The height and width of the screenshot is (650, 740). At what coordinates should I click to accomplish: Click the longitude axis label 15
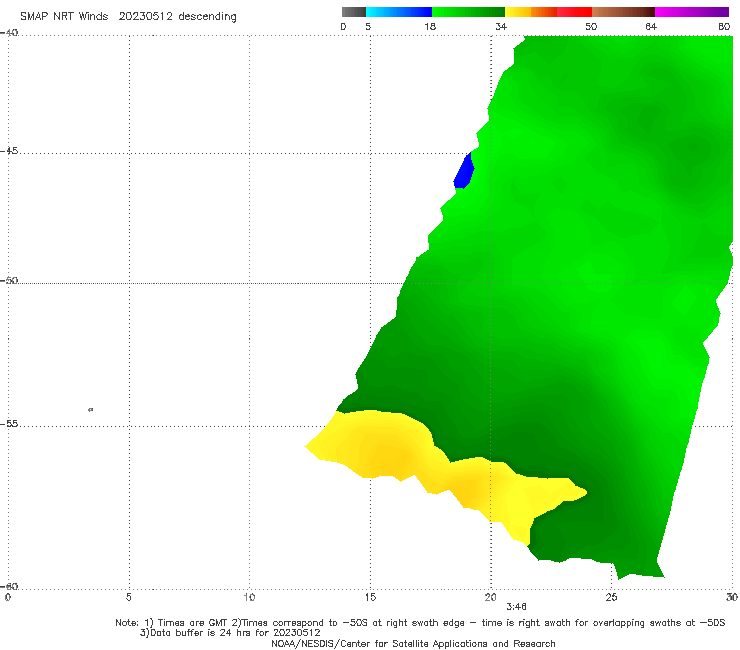pyautogui.click(x=370, y=597)
